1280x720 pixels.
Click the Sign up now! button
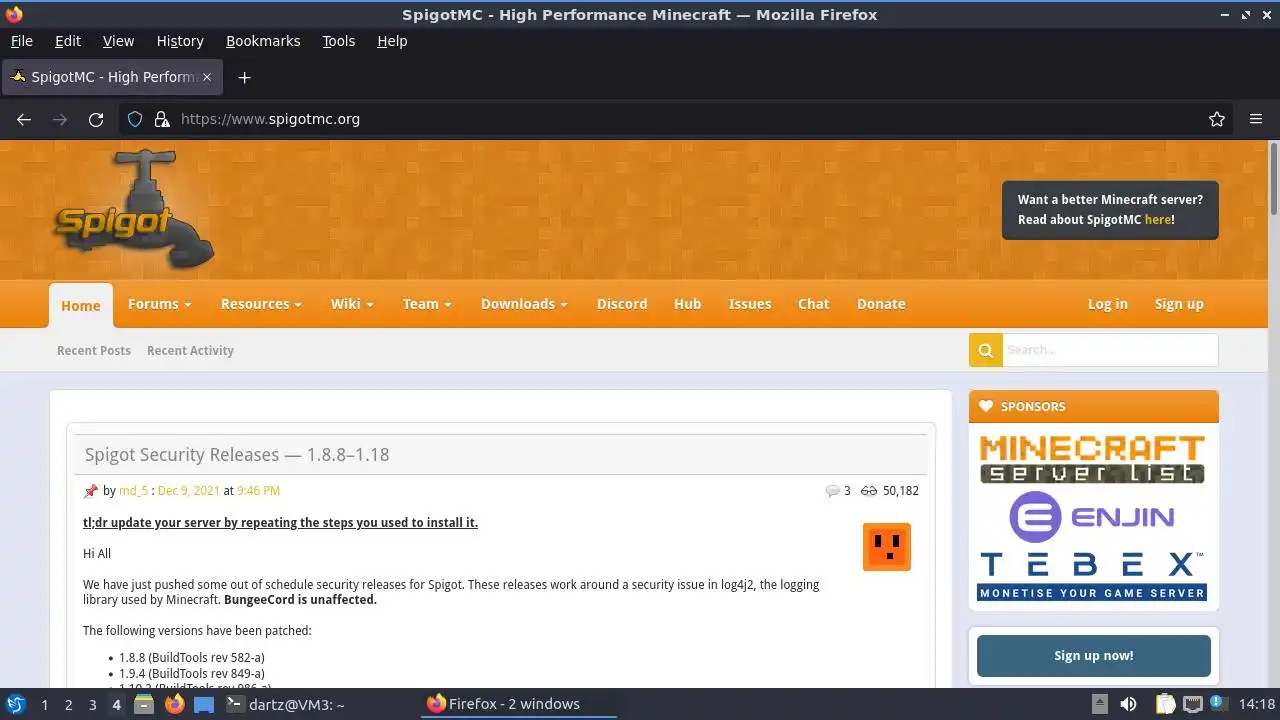[1094, 656]
